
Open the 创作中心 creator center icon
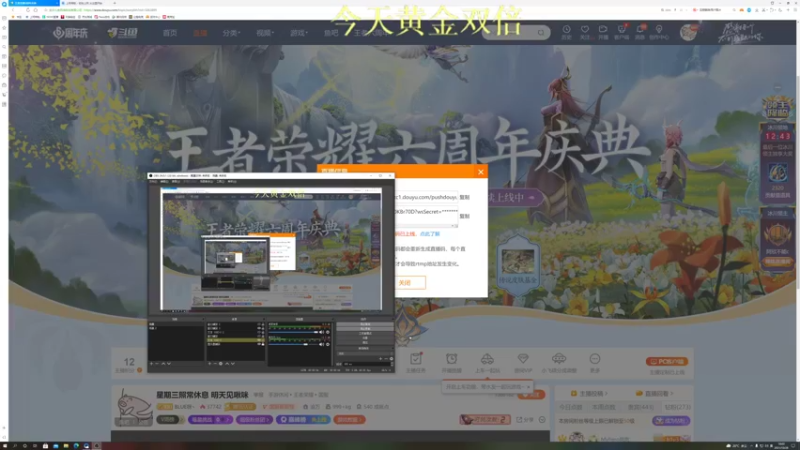coord(659,32)
